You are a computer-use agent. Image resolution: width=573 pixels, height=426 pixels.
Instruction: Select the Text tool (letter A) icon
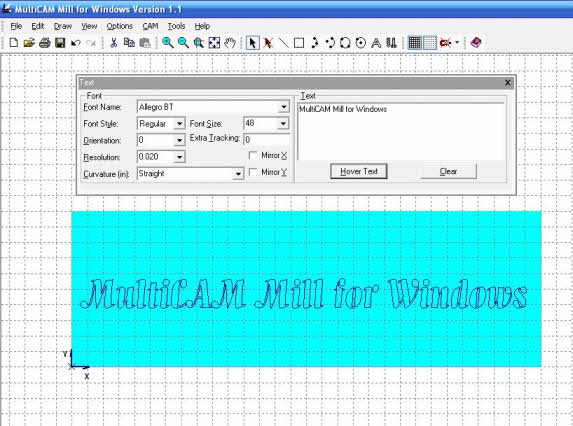[x=376, y=43]
